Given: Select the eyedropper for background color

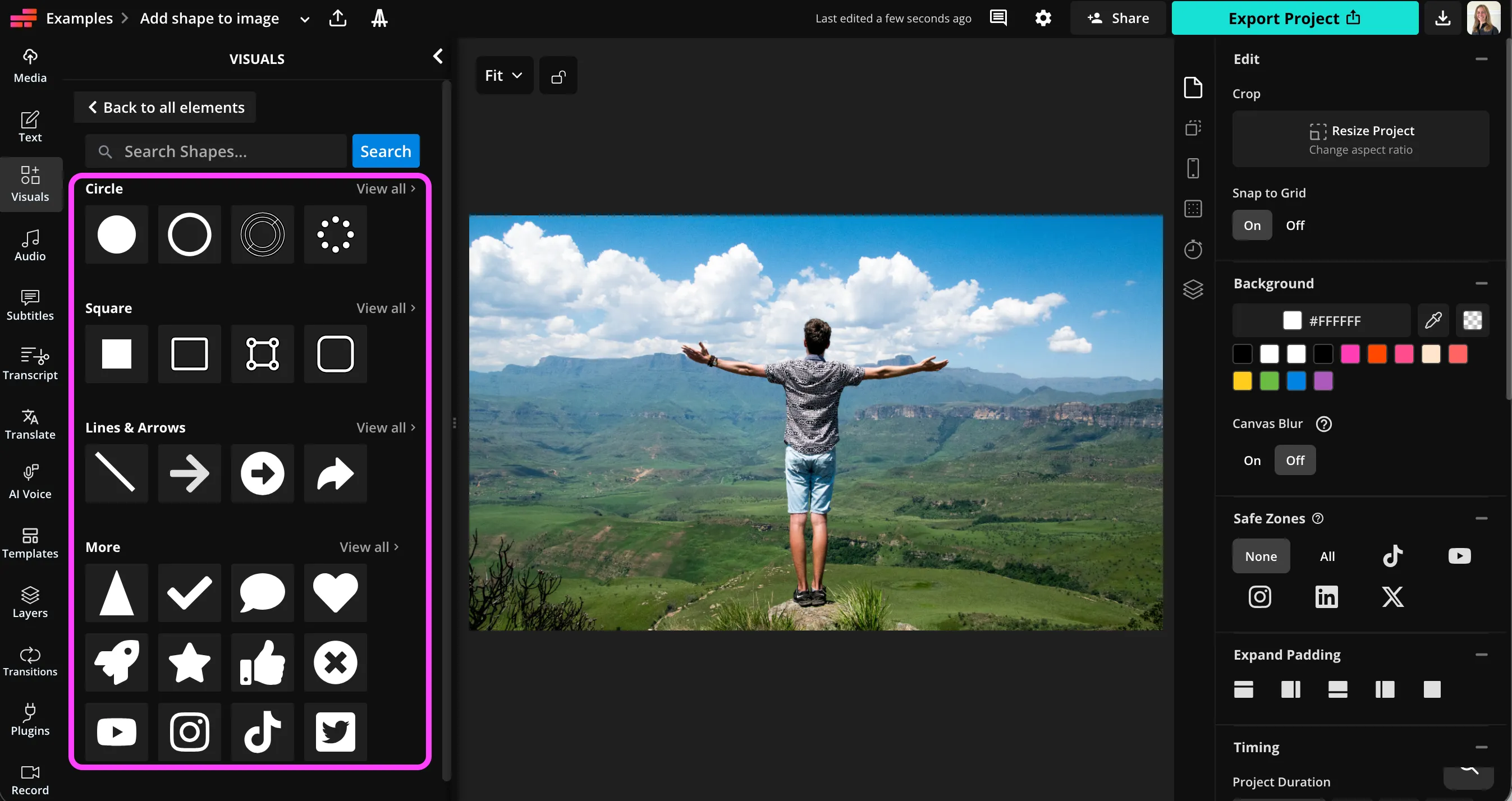Looking at the screenshot, I should tap(1433, 320).
